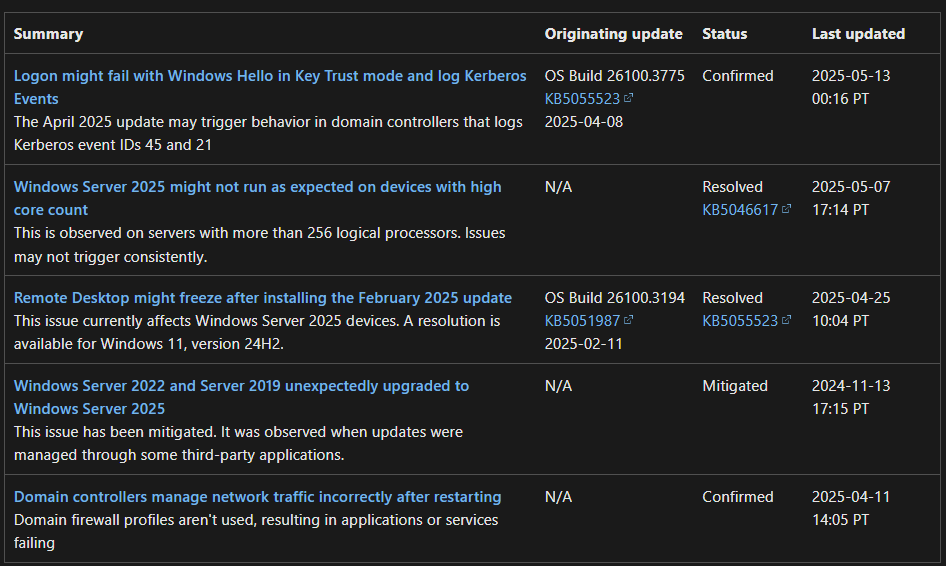Viewport: 946px width, 566px height.
Task: Open the Remote Desktop might freeze issue link
Action: pyautogui.click(x=262, y=297)
